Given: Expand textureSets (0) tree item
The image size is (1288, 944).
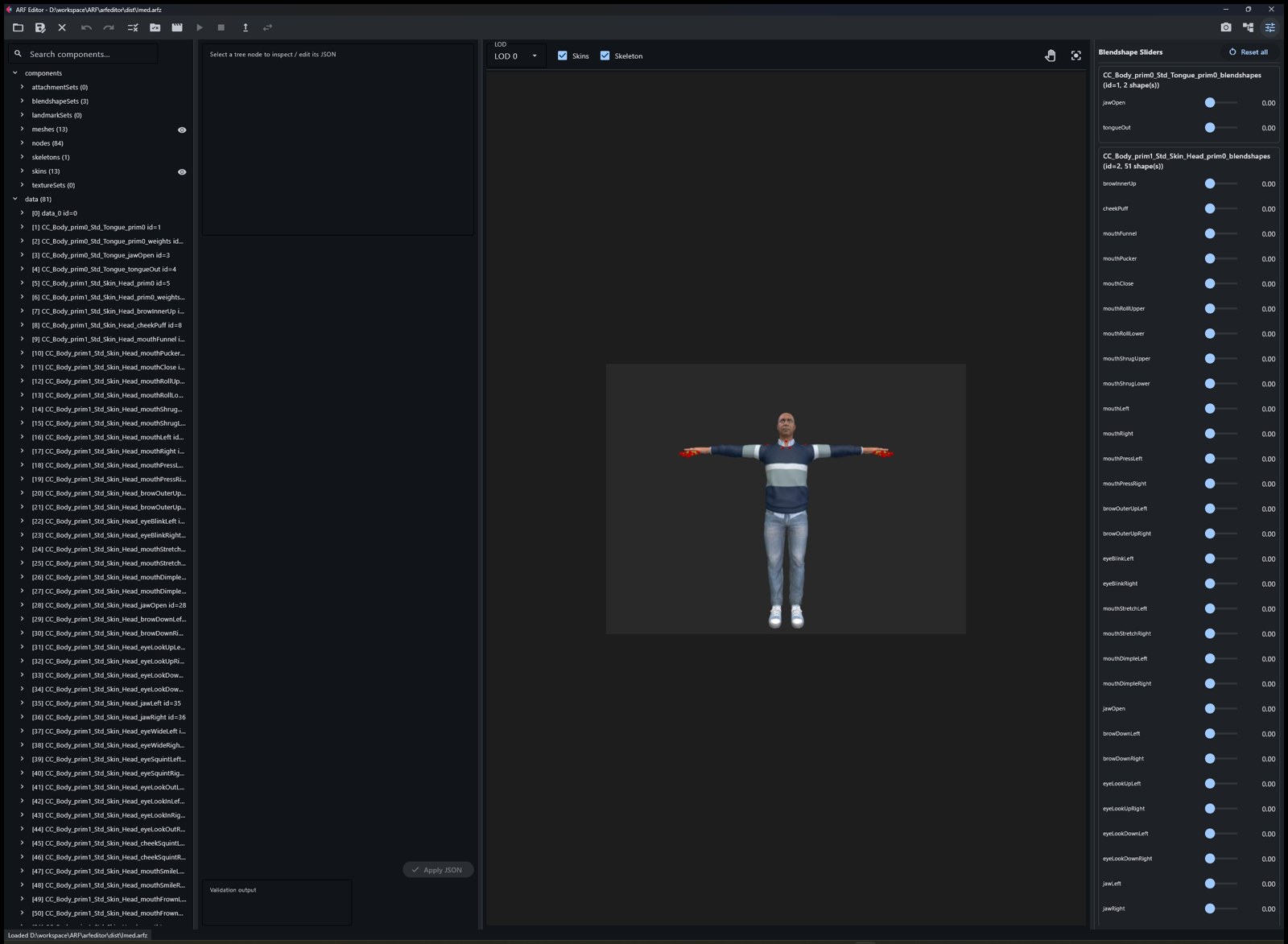Looking at the screenshot, I should 23,185.
